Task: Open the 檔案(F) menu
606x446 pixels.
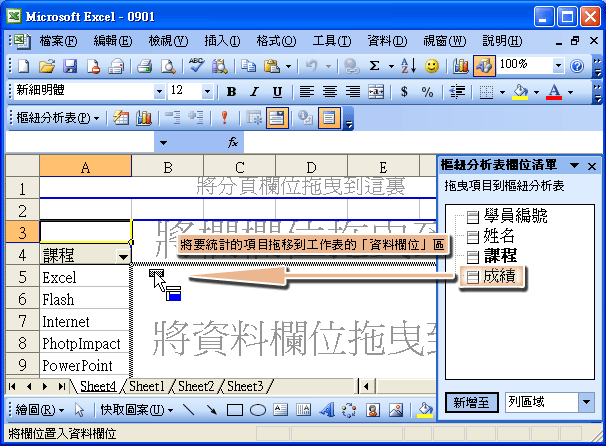Action: tap(58, 41)
